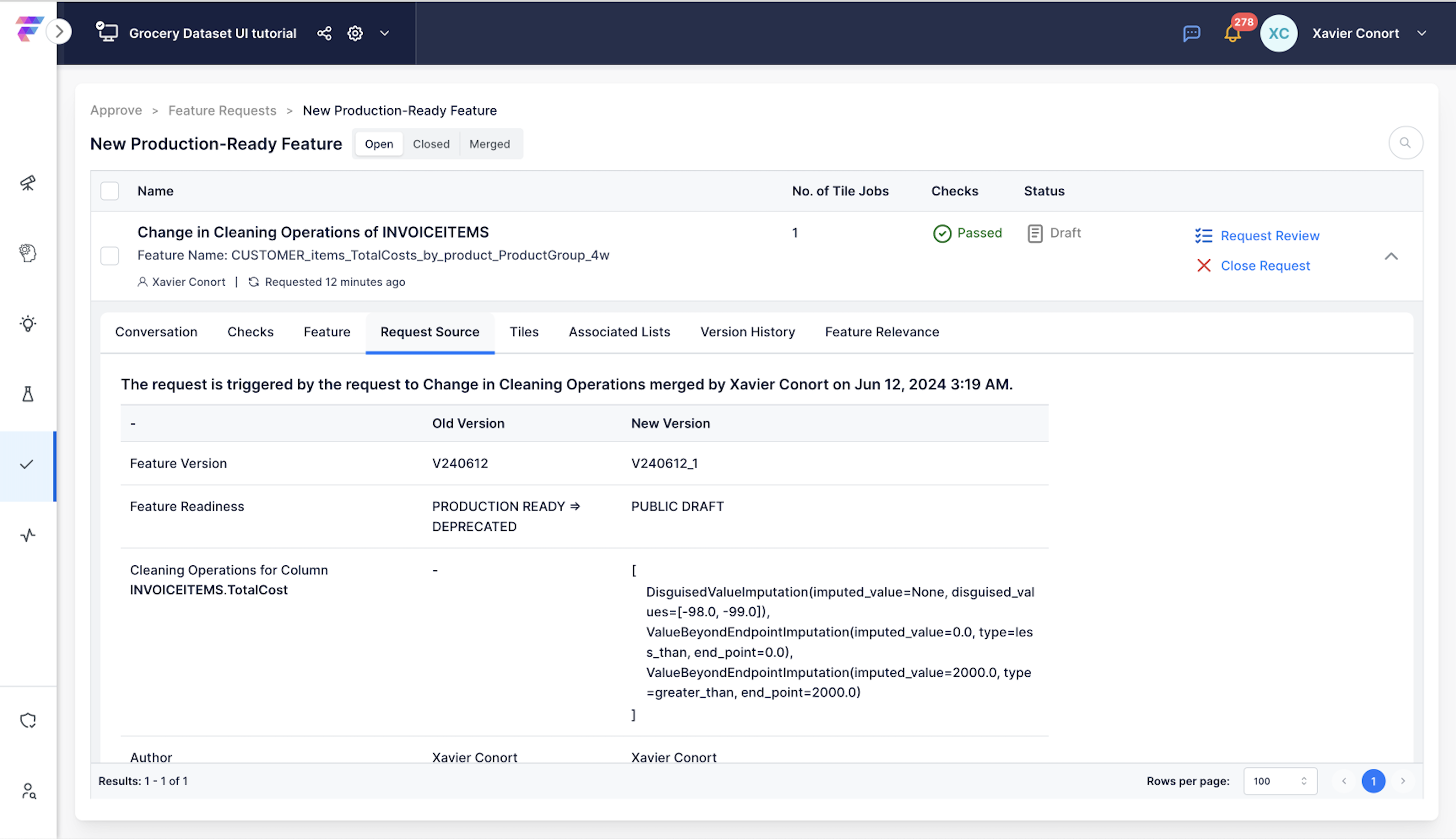The height and width of the screenshot is (839, 1456).
Task: Switch to the Feature Relevance tab
Action: (881, 332)
